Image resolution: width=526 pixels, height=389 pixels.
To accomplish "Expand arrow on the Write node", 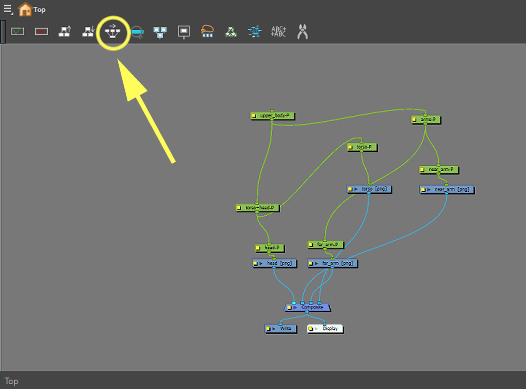I will pyautogui.click(x=273, y=329).
